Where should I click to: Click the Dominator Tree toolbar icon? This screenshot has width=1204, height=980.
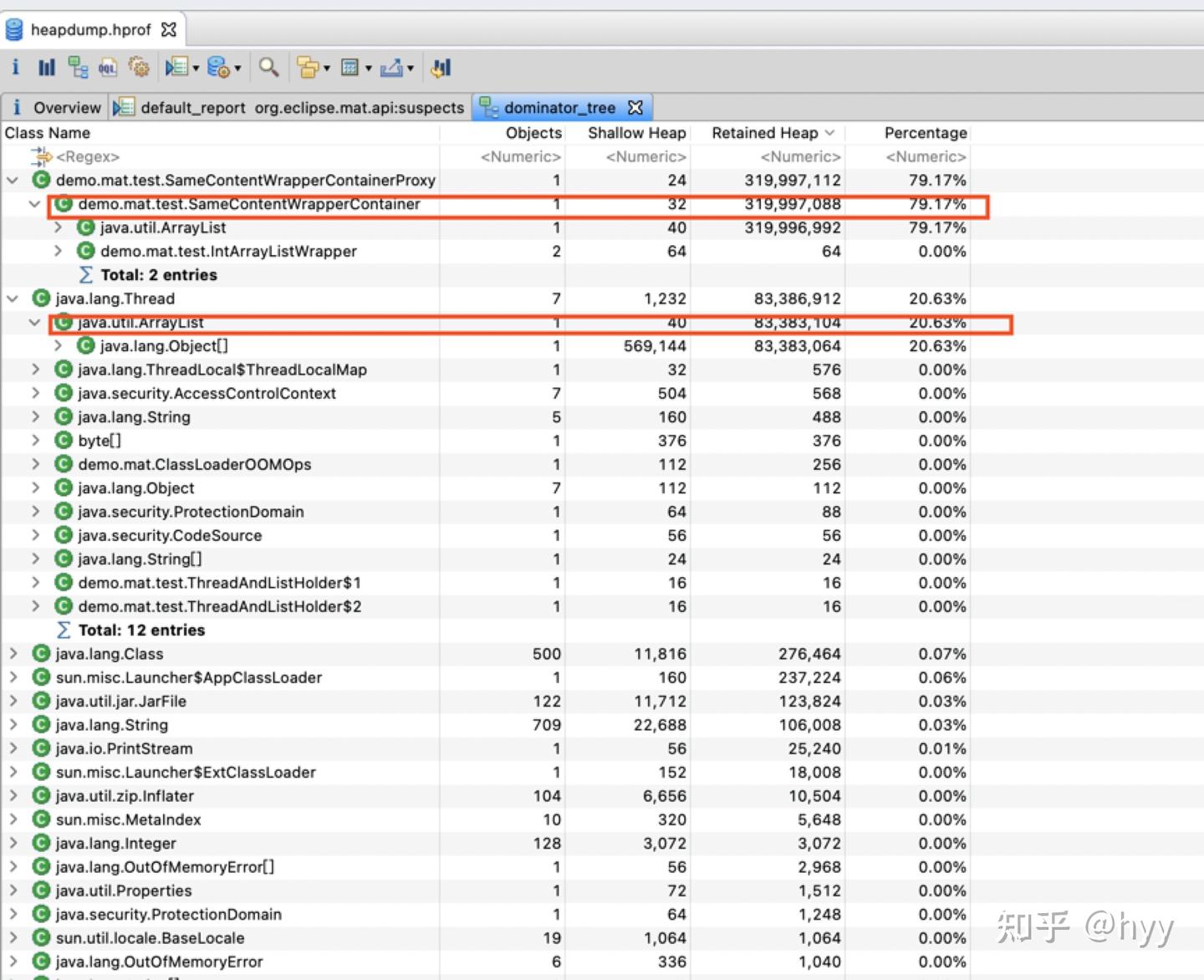click(78, 67)
